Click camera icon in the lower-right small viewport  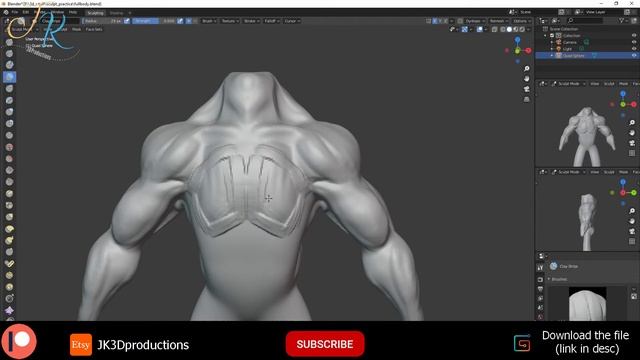632,231
